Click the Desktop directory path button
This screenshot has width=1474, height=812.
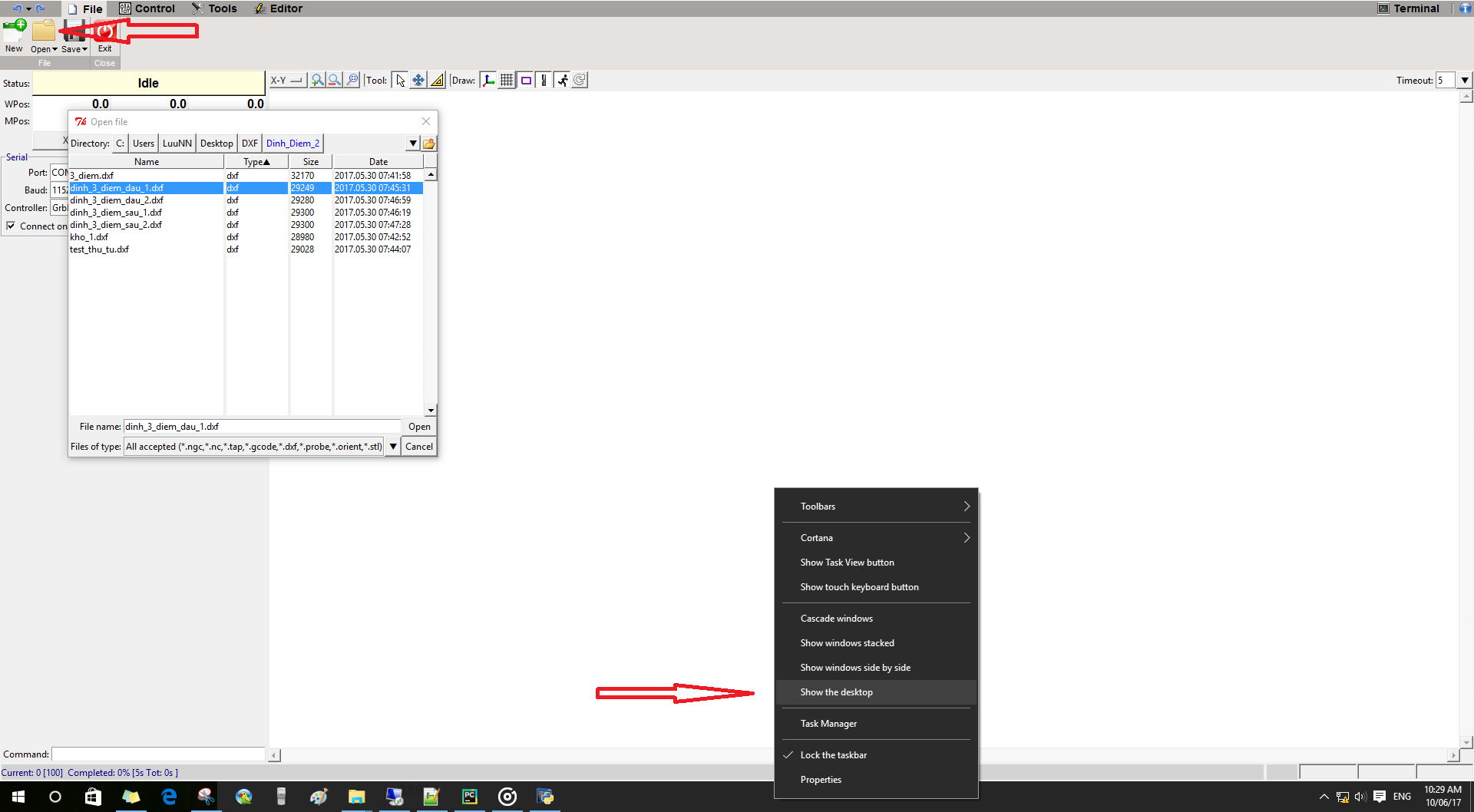[216, 144]
